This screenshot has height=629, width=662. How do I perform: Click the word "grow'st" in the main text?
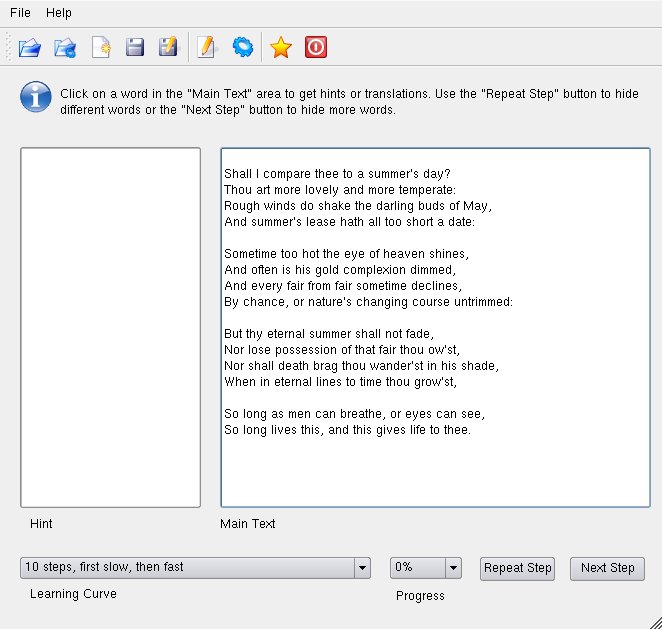point(434,382)
